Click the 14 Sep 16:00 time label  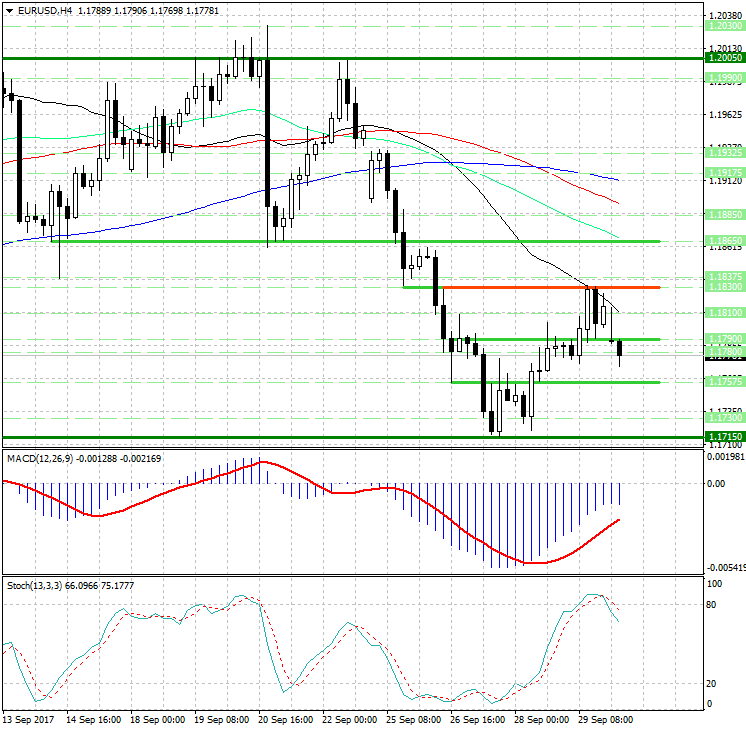point(93,720)
